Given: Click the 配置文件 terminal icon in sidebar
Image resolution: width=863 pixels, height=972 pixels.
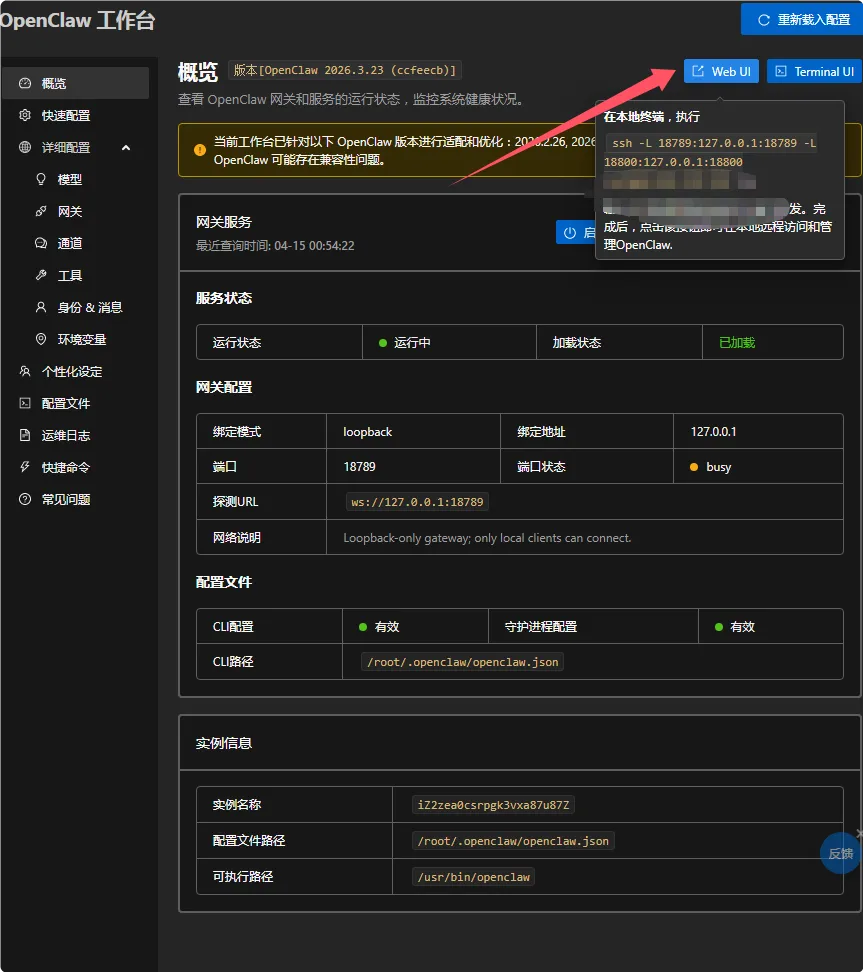Looking at the screenshot, I should 25,403.
